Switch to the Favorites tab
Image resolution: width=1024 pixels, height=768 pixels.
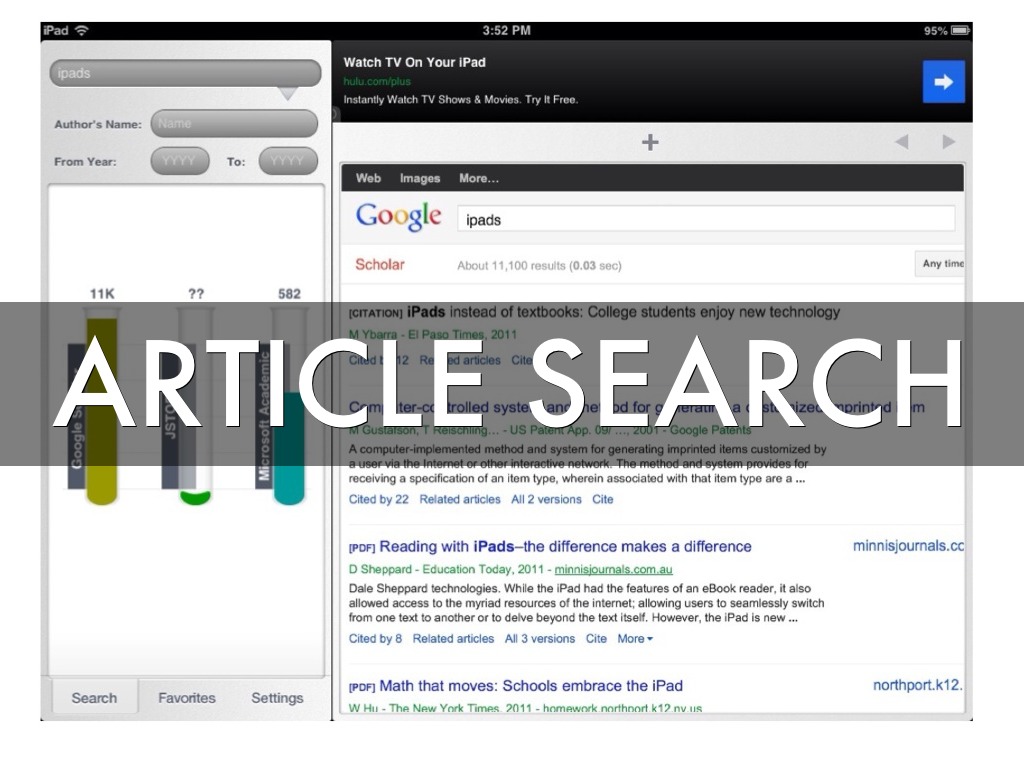pyautogui.click(x=186, y=698)
